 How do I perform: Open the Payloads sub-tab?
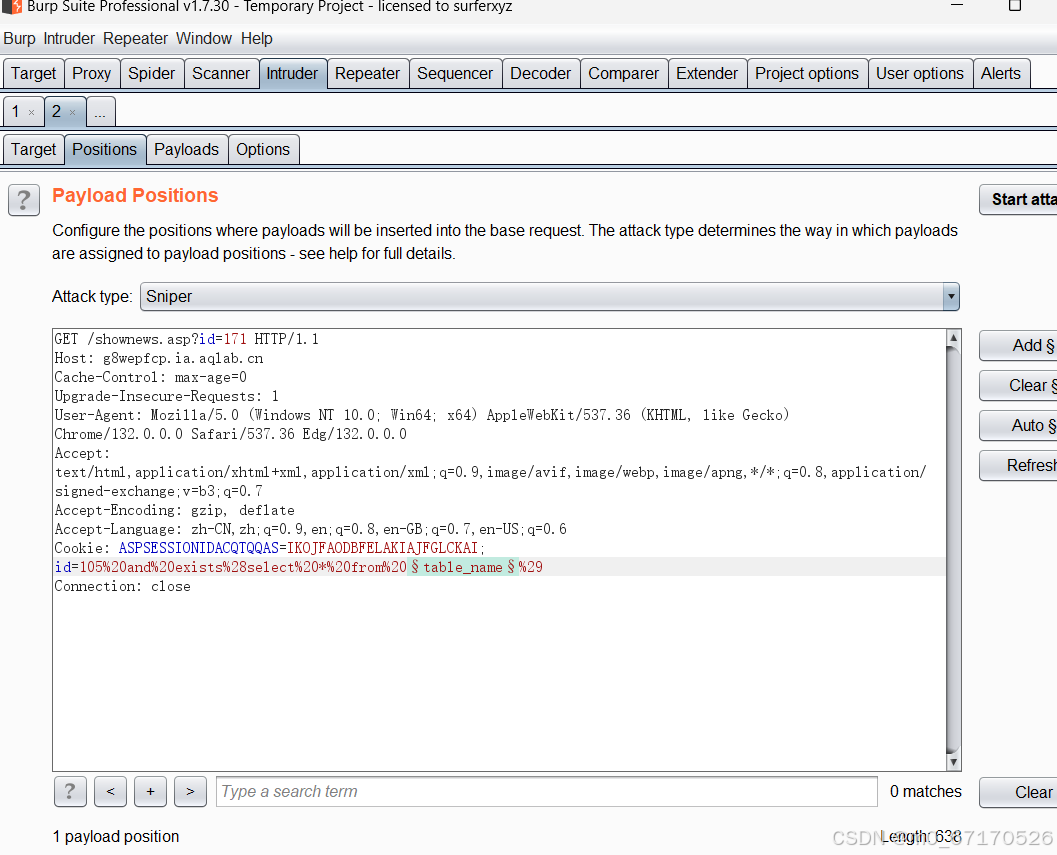pyautogui.click(x=187, y=150)
